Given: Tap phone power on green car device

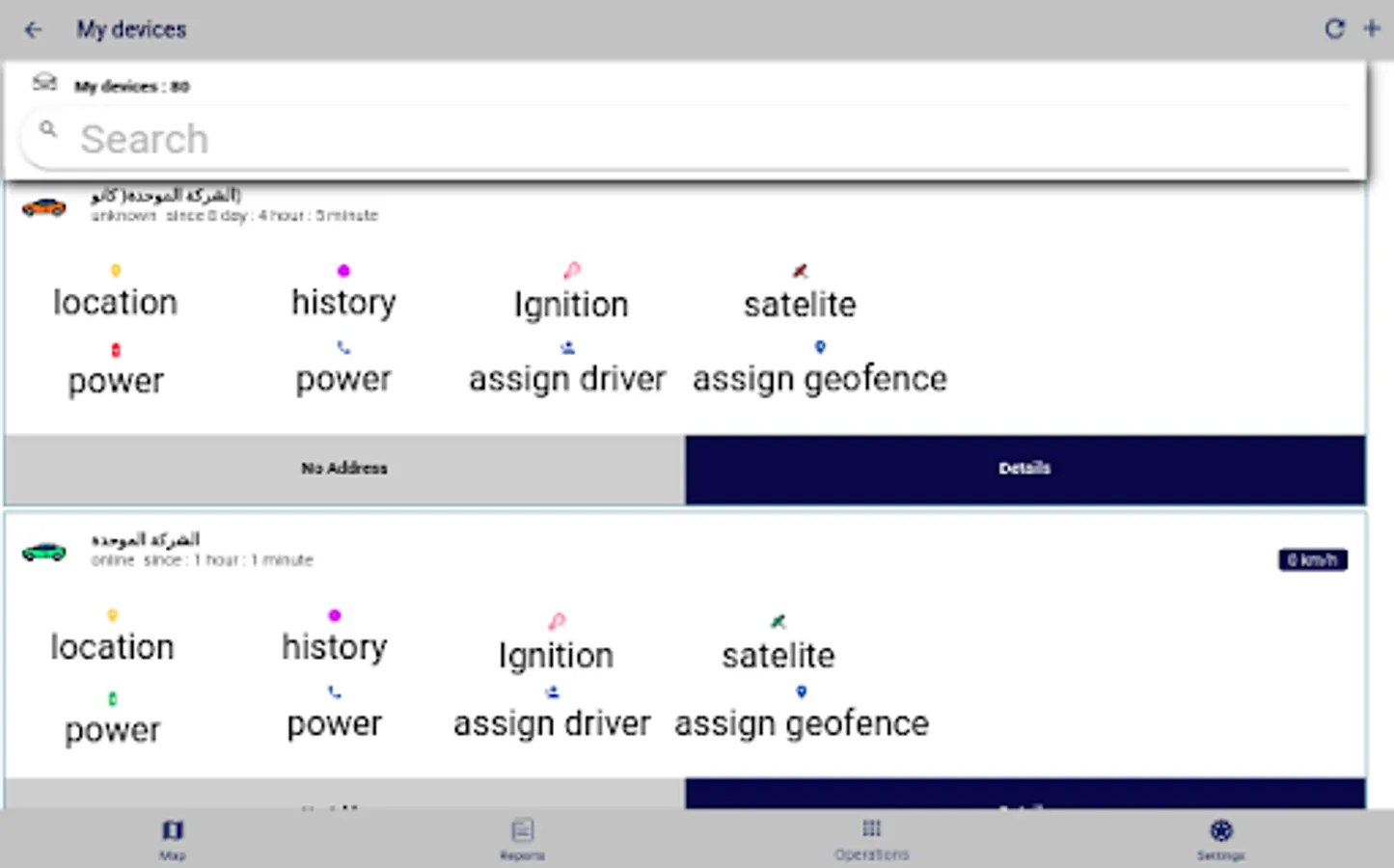Looking at the screenshot, I should pyautogui.click(x=334, y=712).
